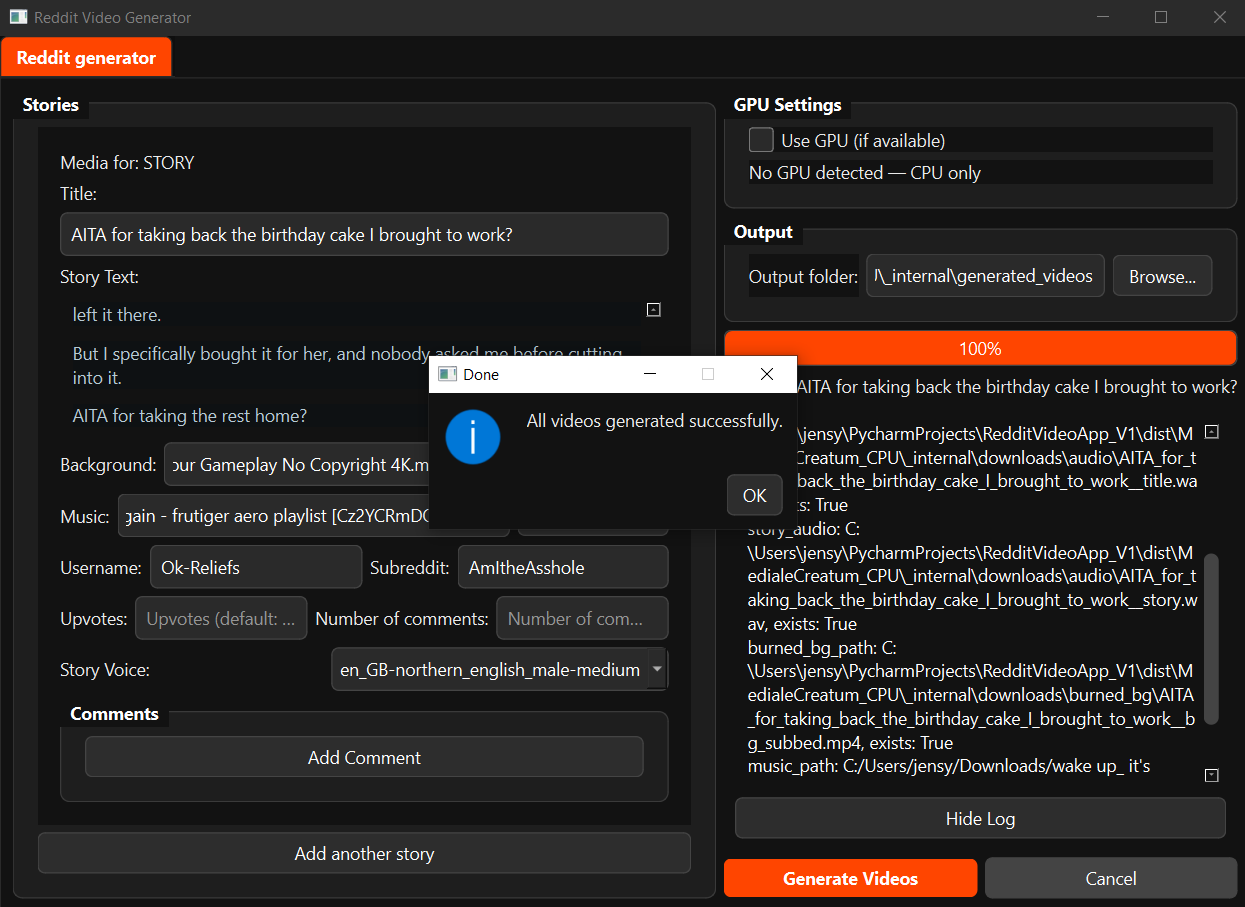
Task: Click "No GPU detected — CPU only" status text
Action: [865, 172]
